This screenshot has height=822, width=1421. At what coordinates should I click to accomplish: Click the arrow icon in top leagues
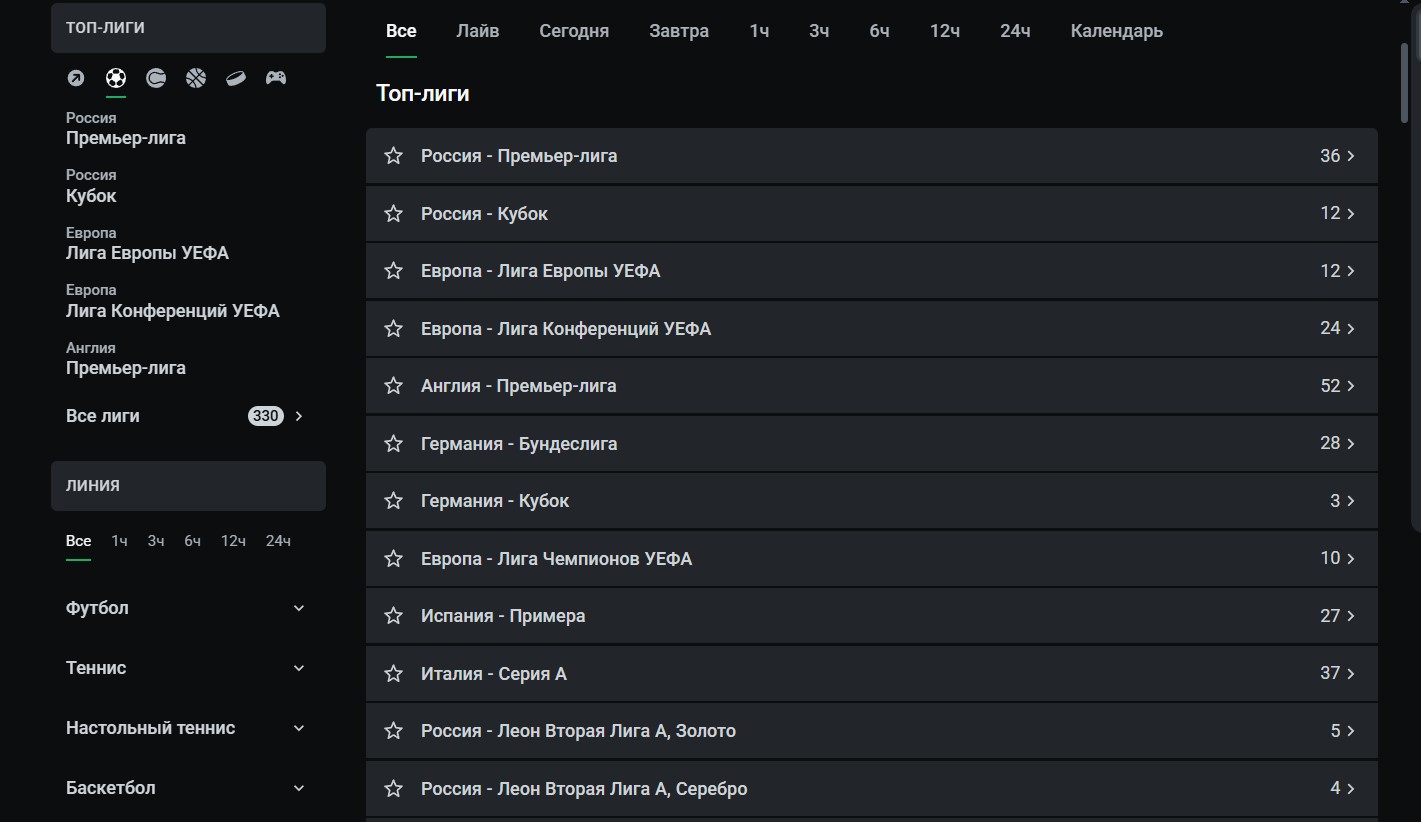(x=76, y=78)
